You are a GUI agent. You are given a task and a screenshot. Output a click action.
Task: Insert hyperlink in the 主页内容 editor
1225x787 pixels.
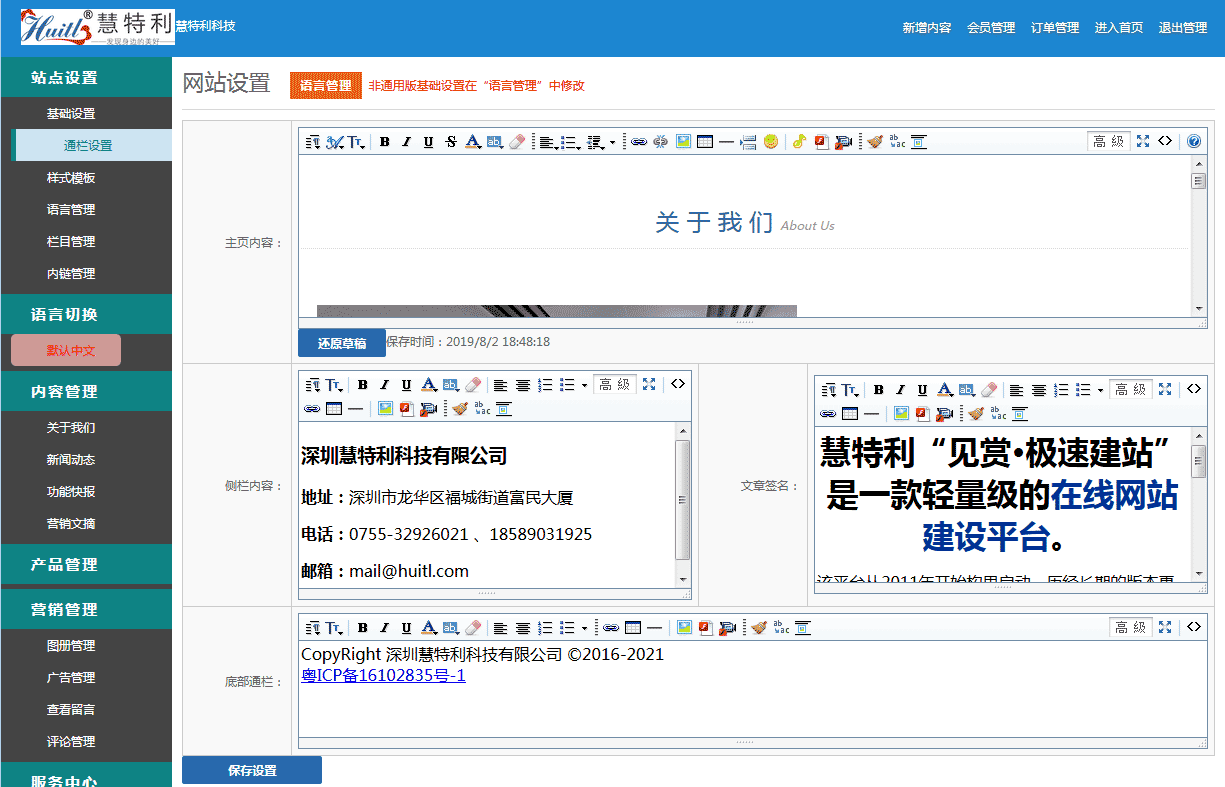coord(638,142)
